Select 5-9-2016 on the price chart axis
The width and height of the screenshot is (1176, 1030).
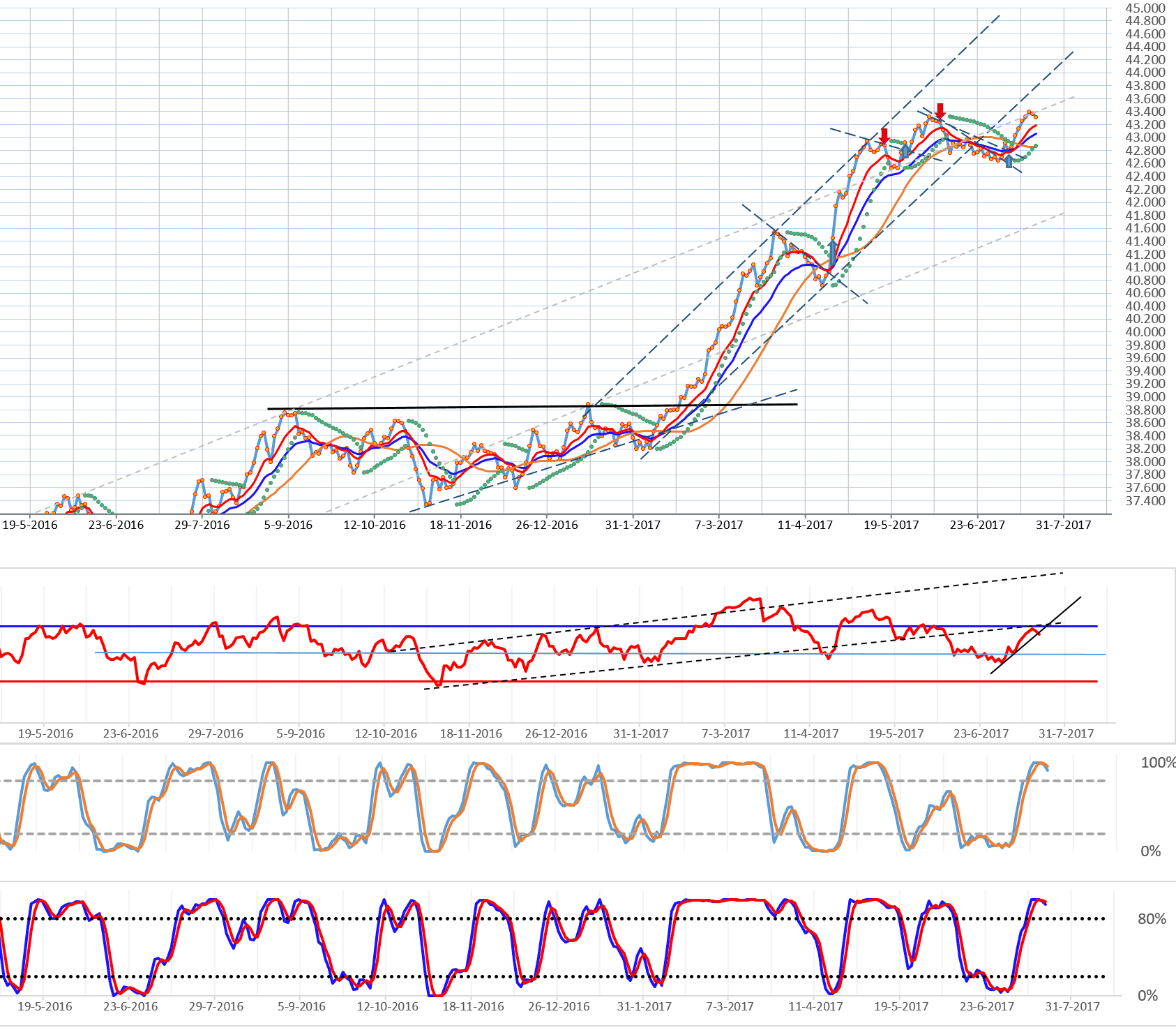pos(288,525)
